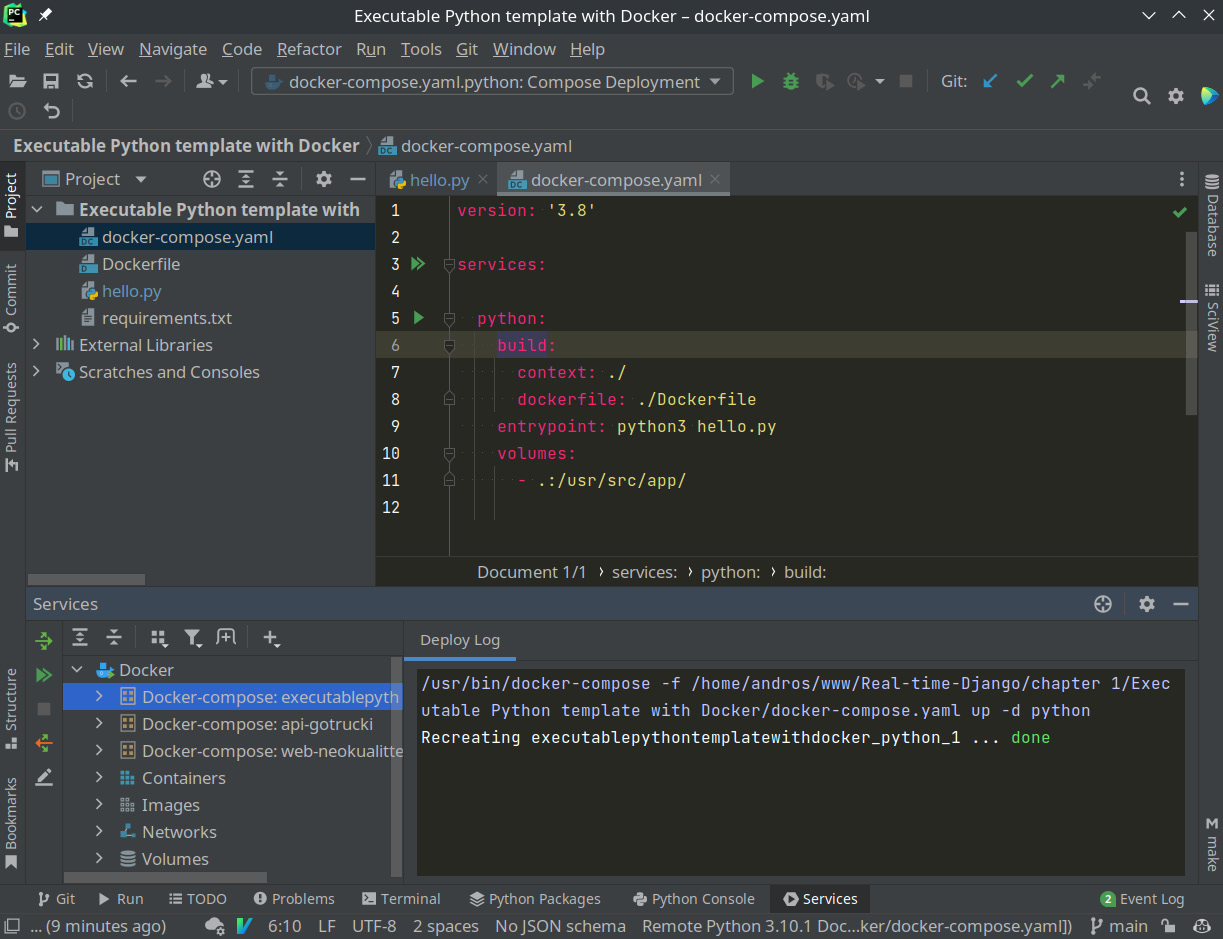Open the Code With Me user menu
Screen dimensions: 1223x939
(211, 82)
